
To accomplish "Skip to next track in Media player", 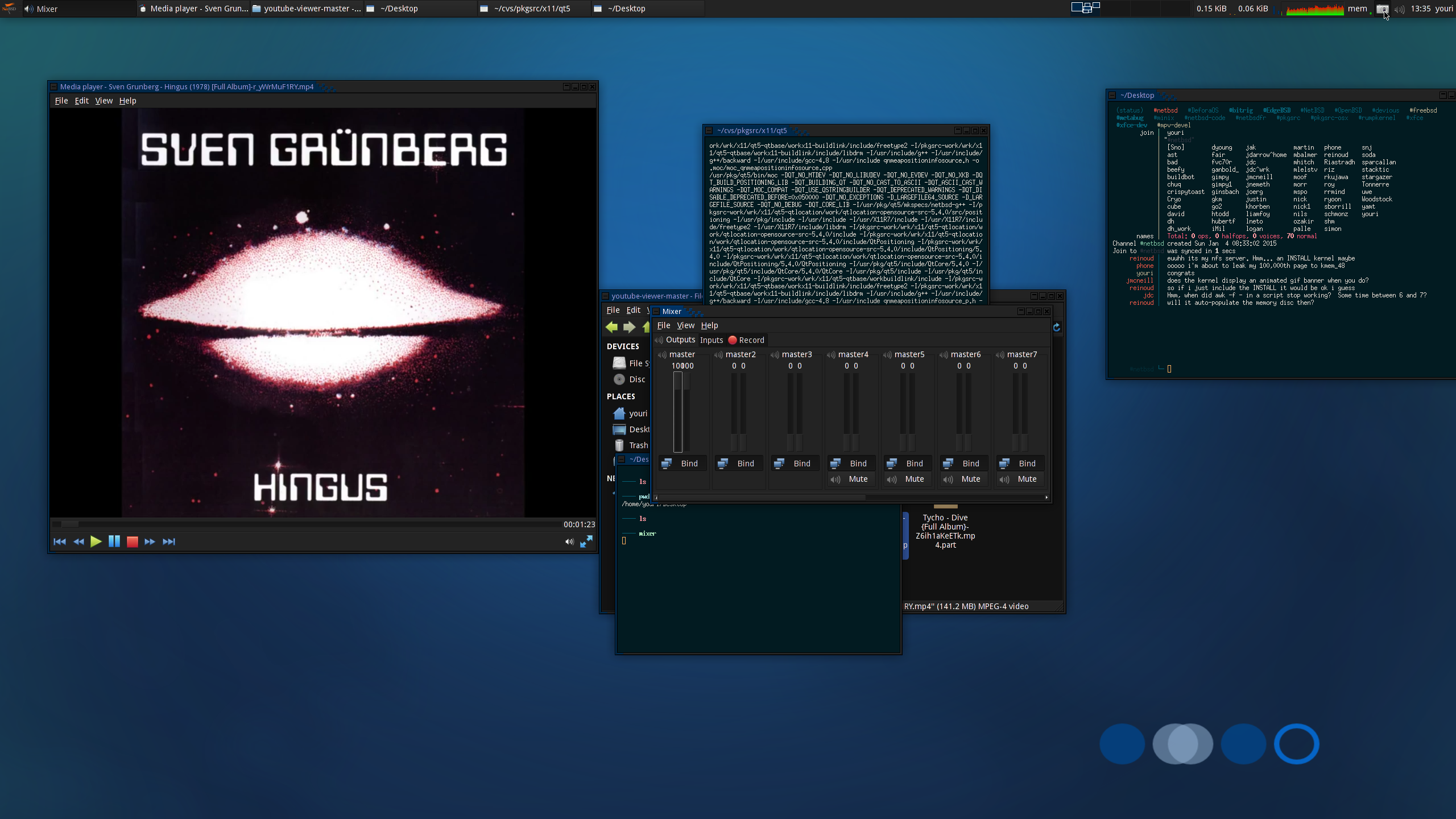I will click(x=169, y=541).
